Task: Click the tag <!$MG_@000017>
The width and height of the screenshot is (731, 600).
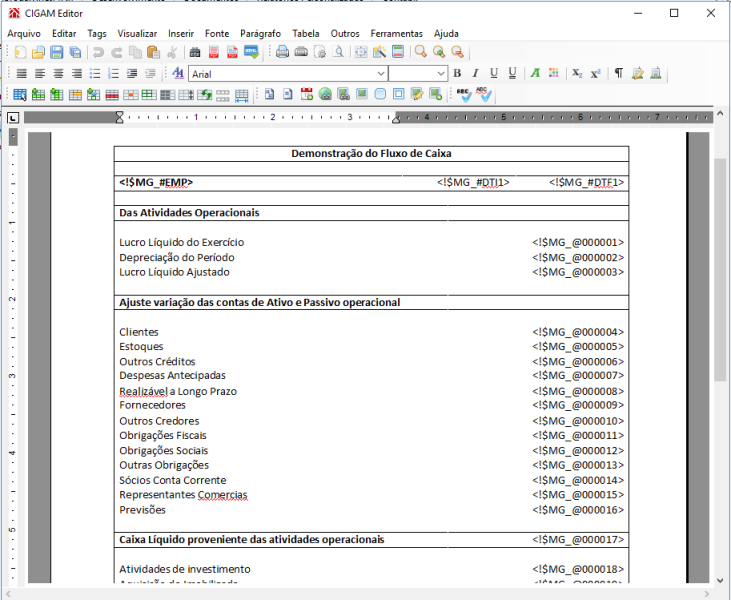Action: (x=578, y=539)
